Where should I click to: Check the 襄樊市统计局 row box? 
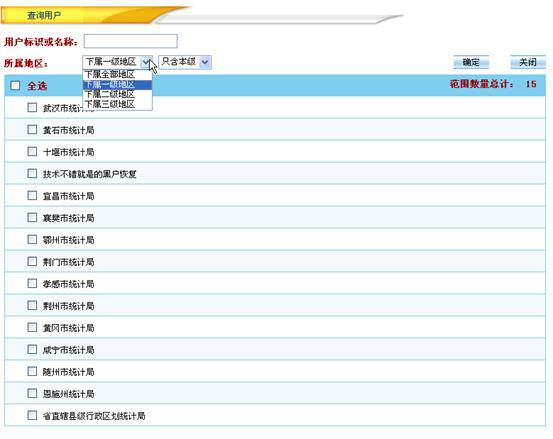[32, 217]
